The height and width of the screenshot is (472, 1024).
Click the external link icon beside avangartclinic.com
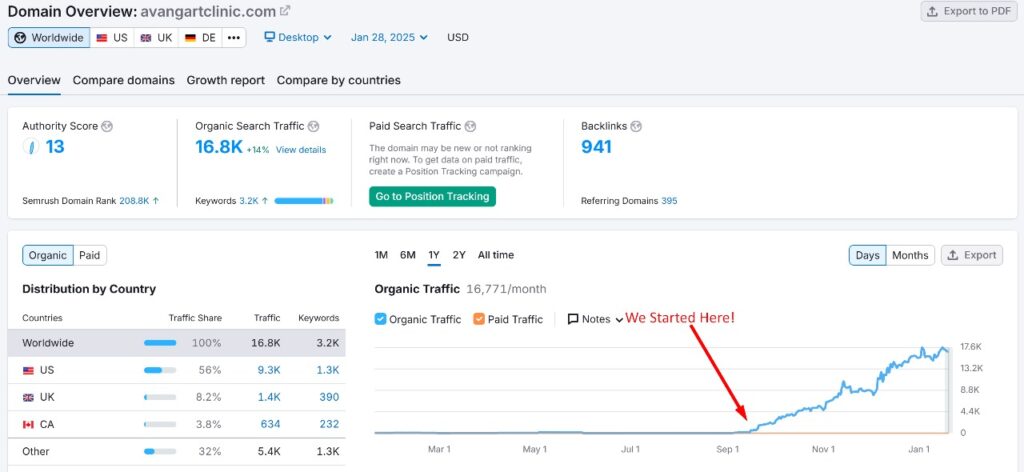(x=285, y=11)
